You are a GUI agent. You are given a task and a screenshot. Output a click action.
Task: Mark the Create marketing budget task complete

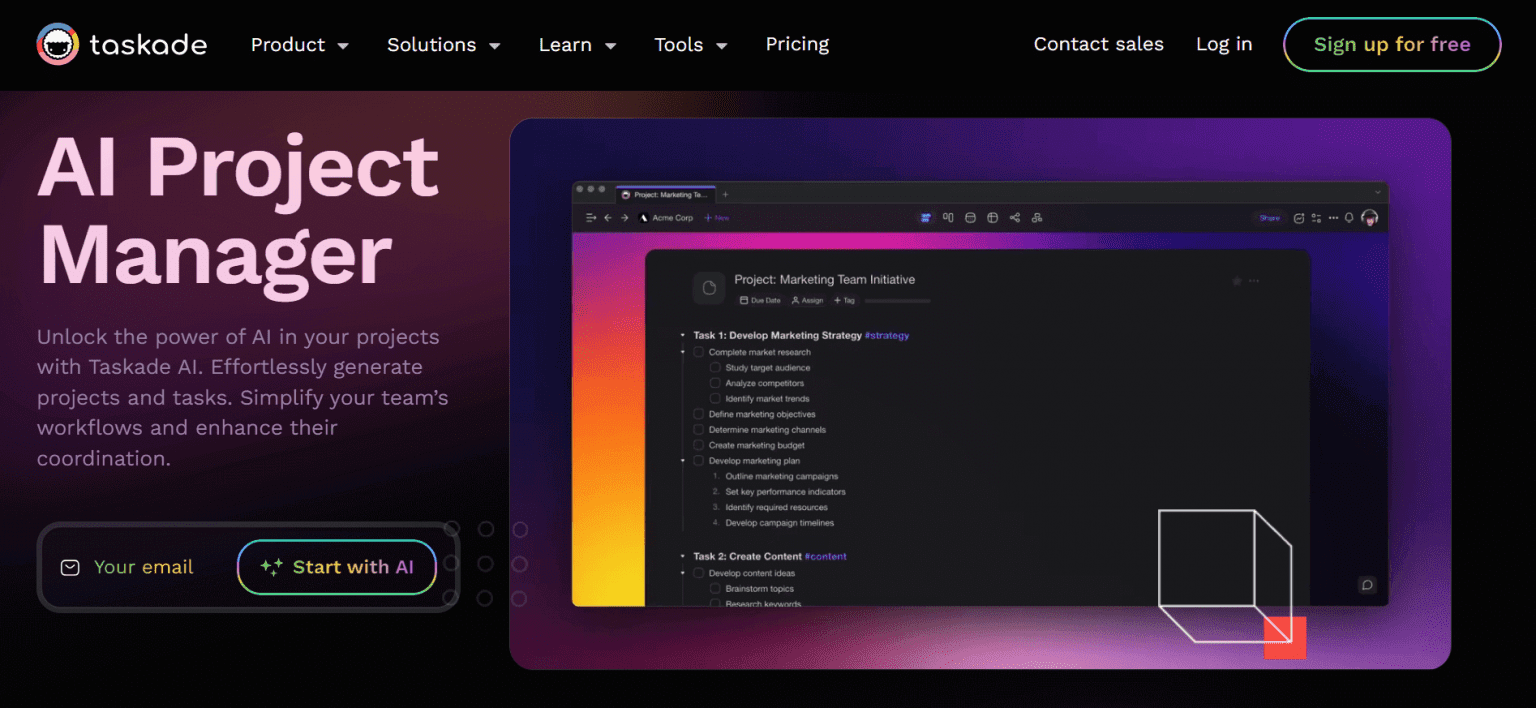[698, 445]
